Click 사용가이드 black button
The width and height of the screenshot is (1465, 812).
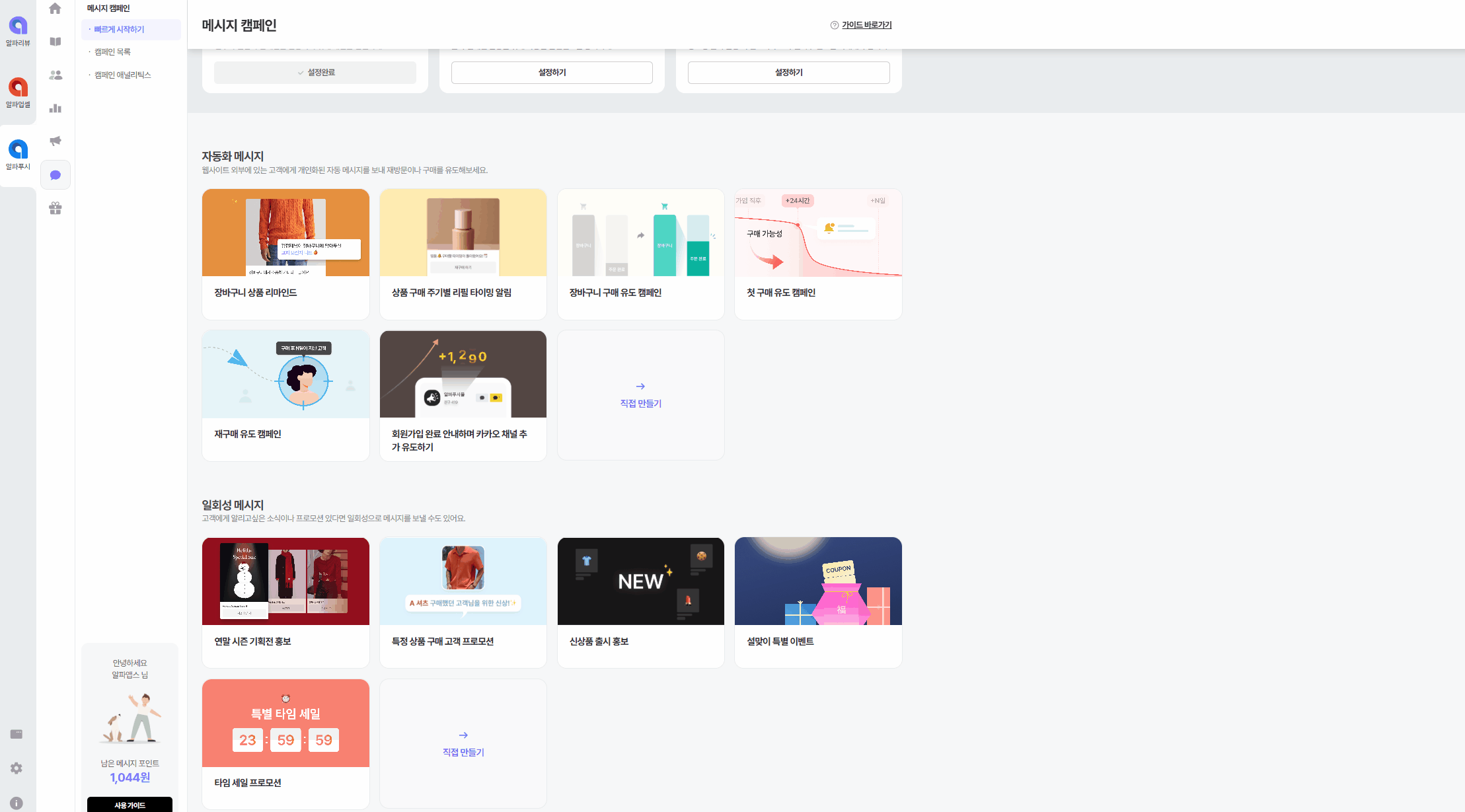click(x=130, y=805)
